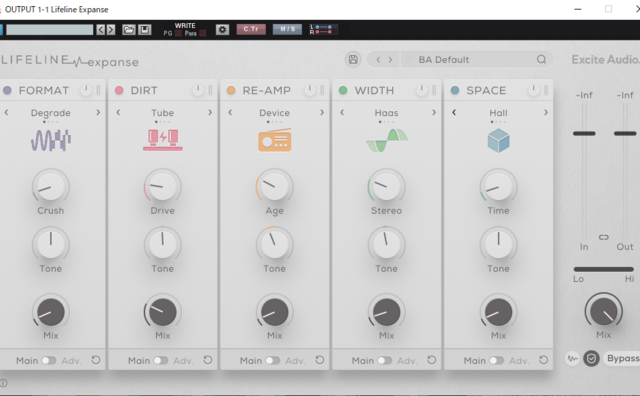This screenshot has height=396, width=640.
Task: Reset the SPACE module with its reset arrow
Action: click(x=543, y=360)
